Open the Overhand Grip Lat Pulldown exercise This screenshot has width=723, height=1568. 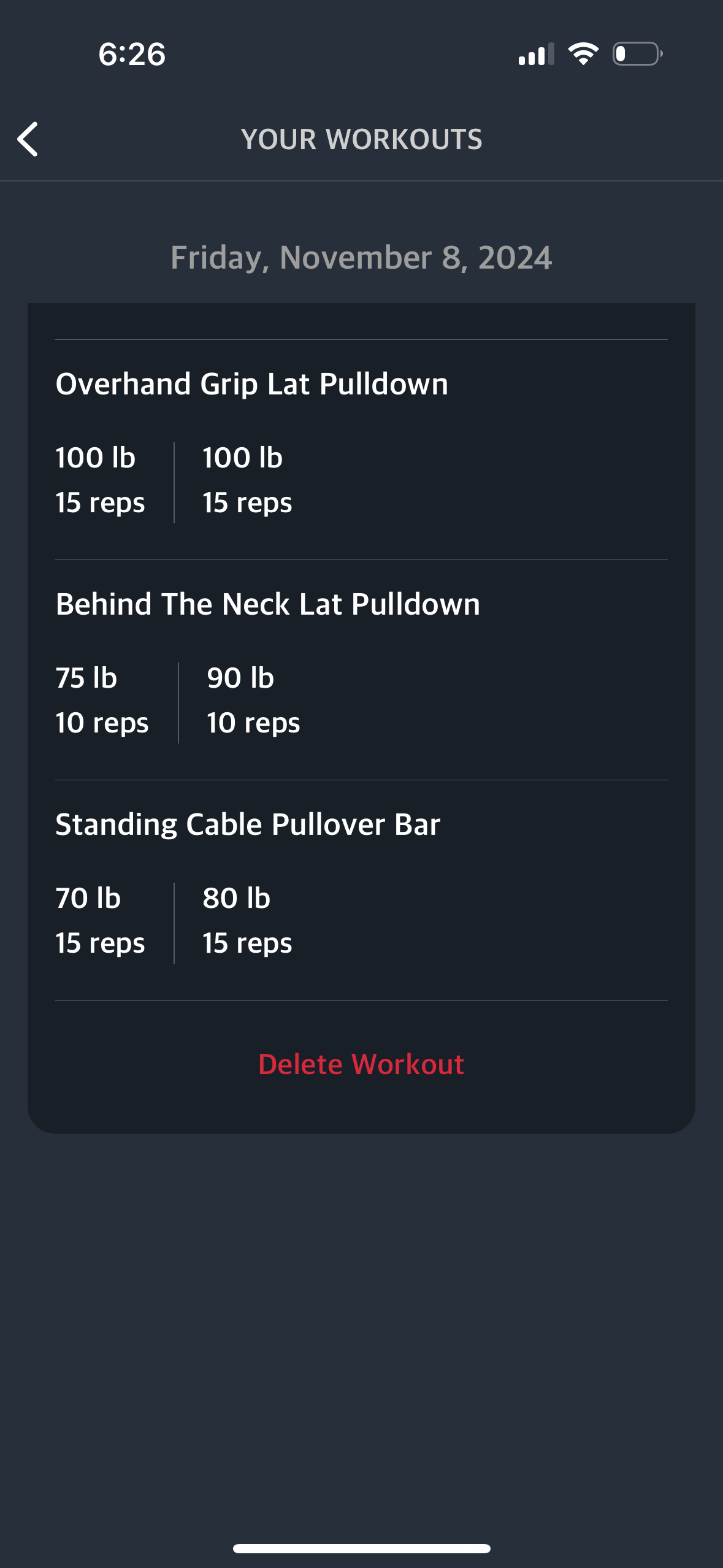point(251,384)
